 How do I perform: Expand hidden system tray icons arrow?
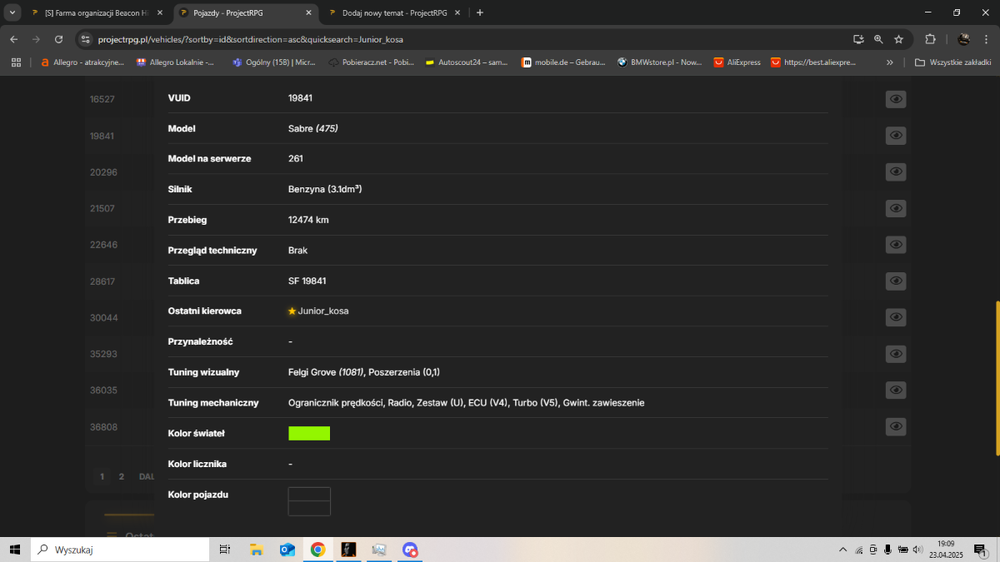click(x=842, y=549)
